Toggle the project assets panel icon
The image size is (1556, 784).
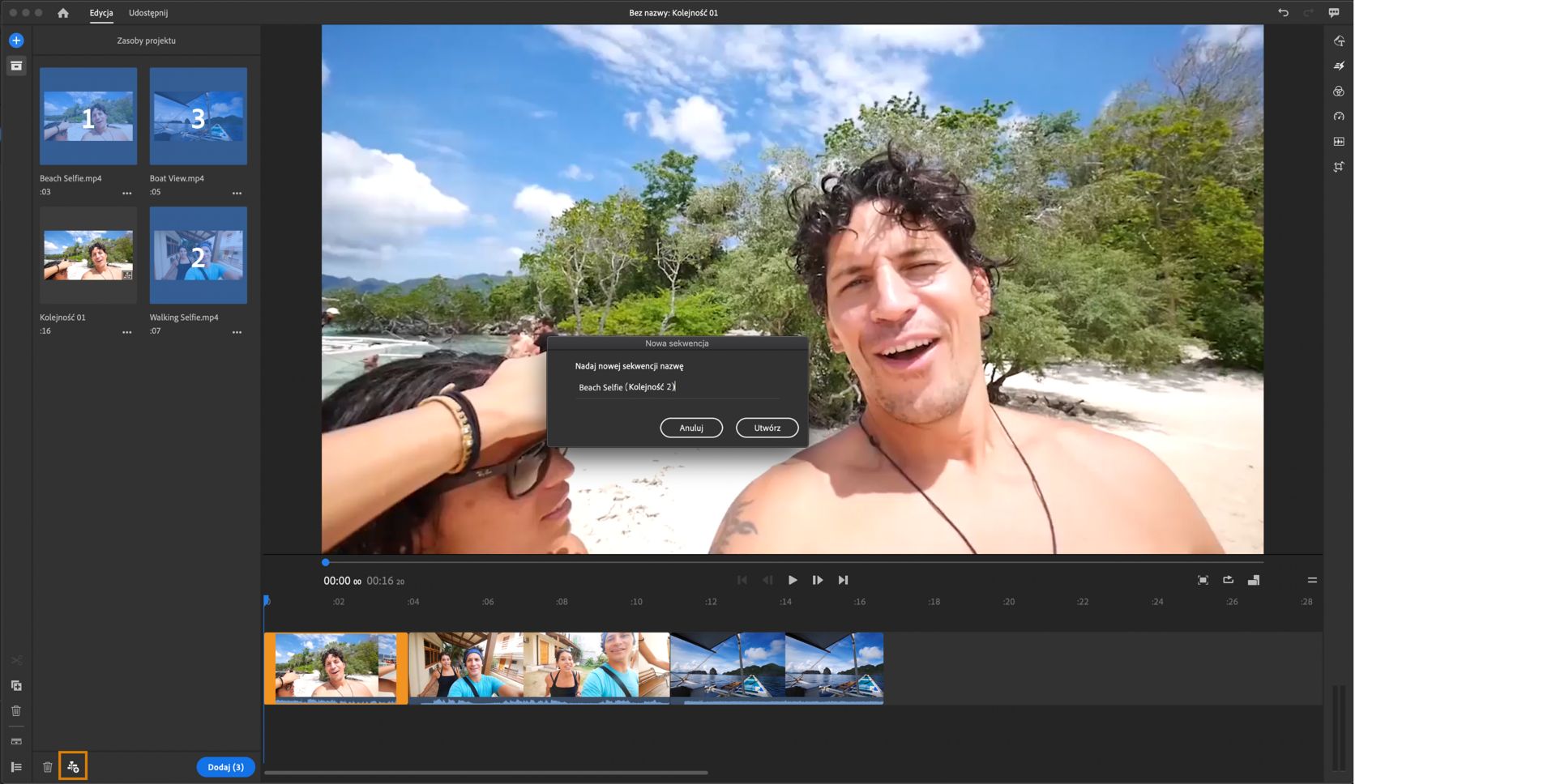click(x=16, y=66)
